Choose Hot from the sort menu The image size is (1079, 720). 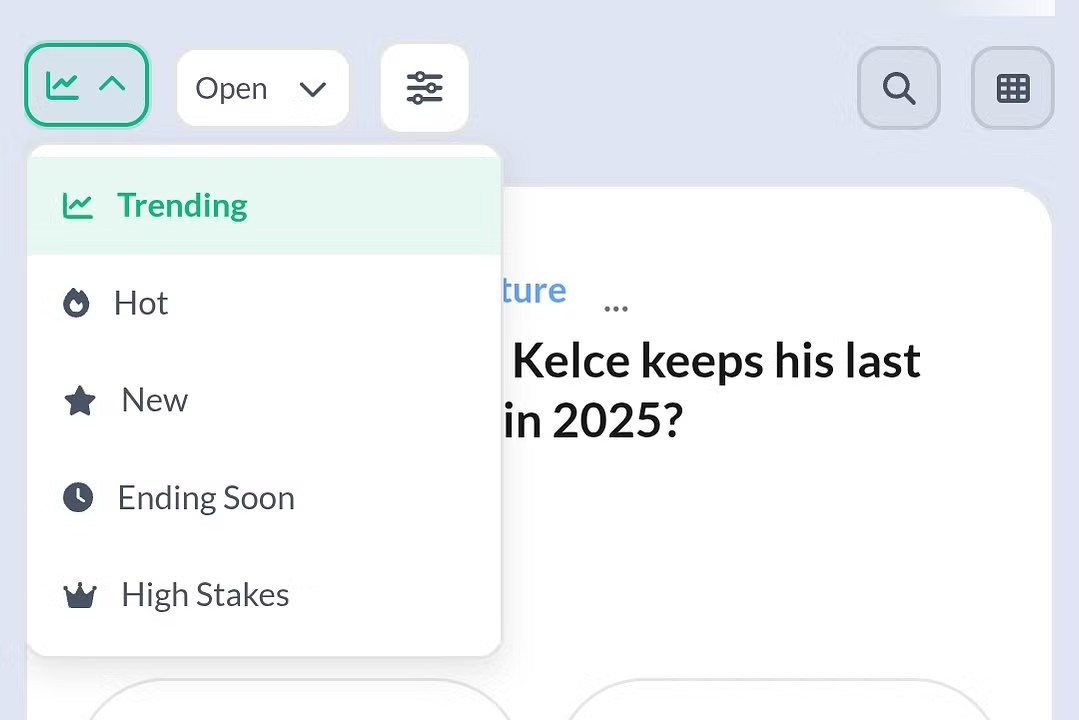pyautogui.click(x=141, y=303)
